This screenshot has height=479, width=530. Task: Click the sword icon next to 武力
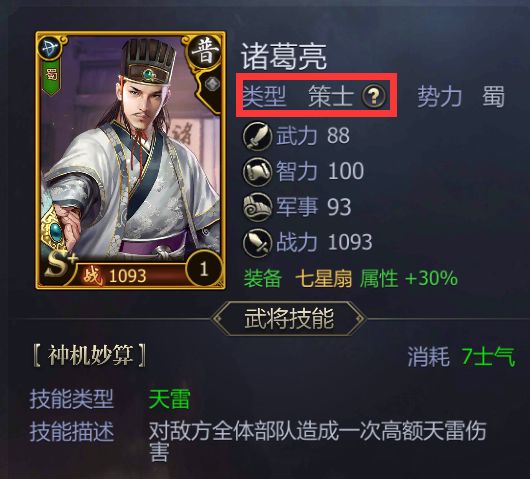coord(257,136)
